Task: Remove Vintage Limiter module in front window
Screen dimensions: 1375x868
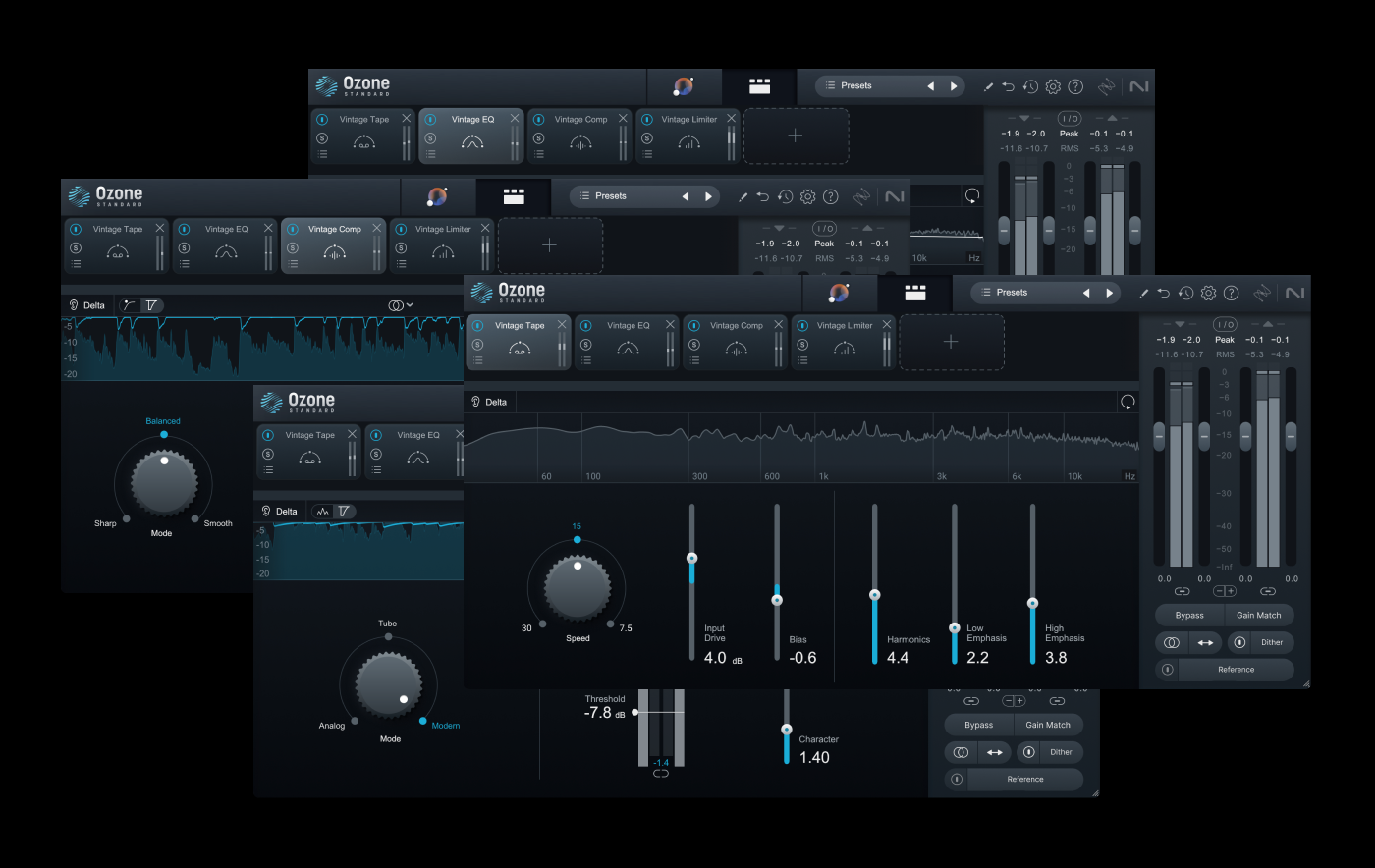Action: click(887, 324)
